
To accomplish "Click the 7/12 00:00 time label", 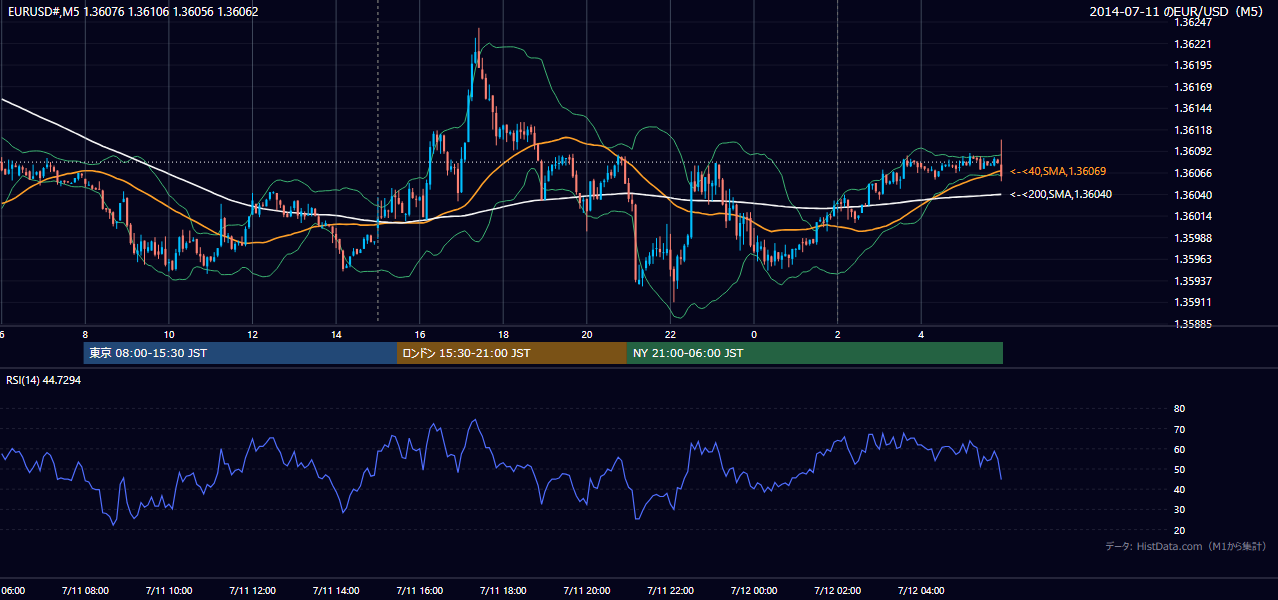I will (754, 590).
